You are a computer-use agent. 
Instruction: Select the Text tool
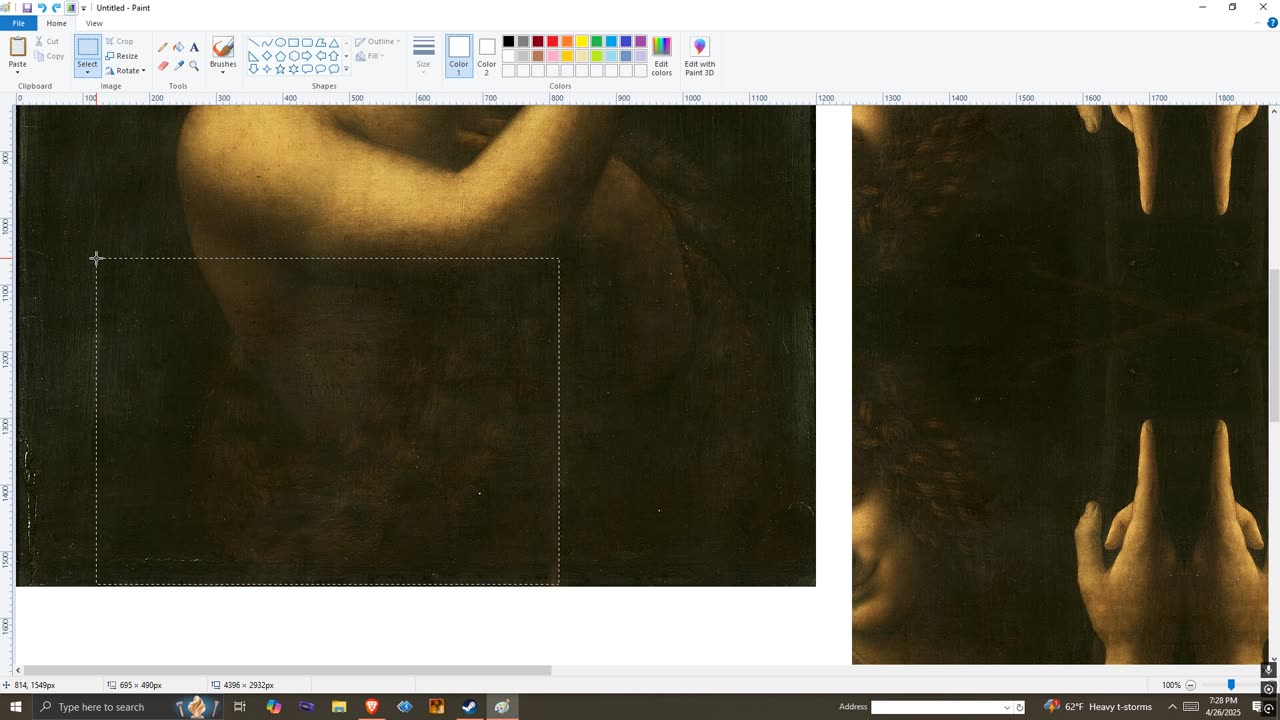[x=194, y=47]
